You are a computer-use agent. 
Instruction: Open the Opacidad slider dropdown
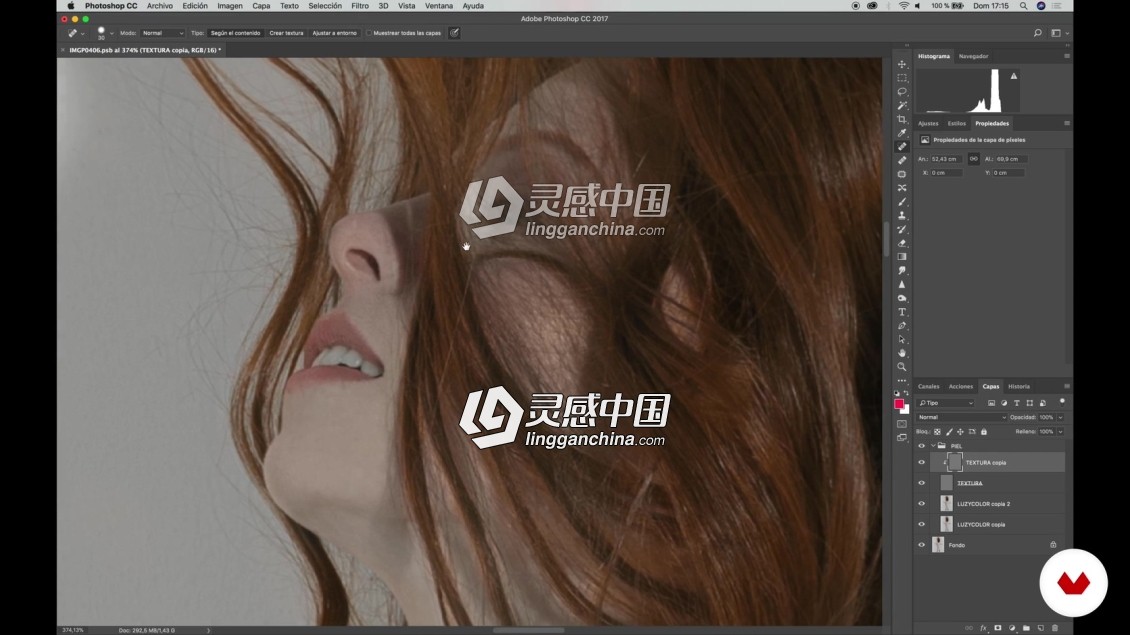1060,417
